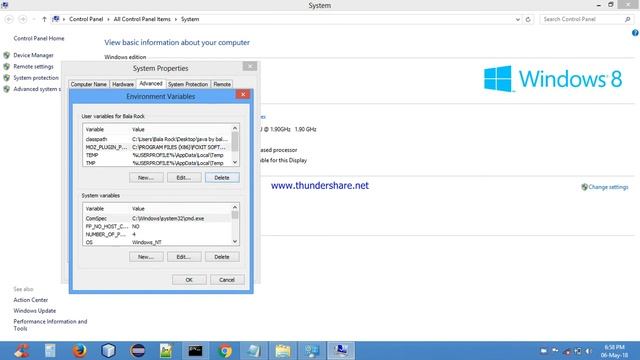Screen dimensions: 640x360
Task: Open Eclipse icon in the taskbar
Action: (x=138, y=351)
